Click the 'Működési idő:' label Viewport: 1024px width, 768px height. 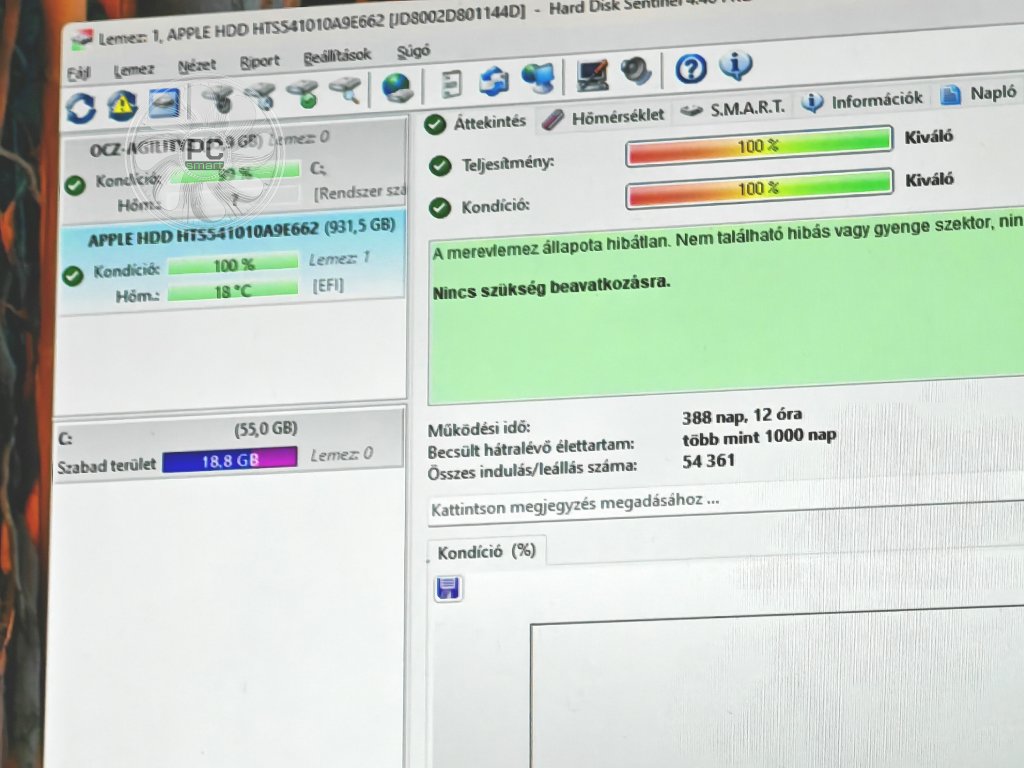(x=479, y=429)
